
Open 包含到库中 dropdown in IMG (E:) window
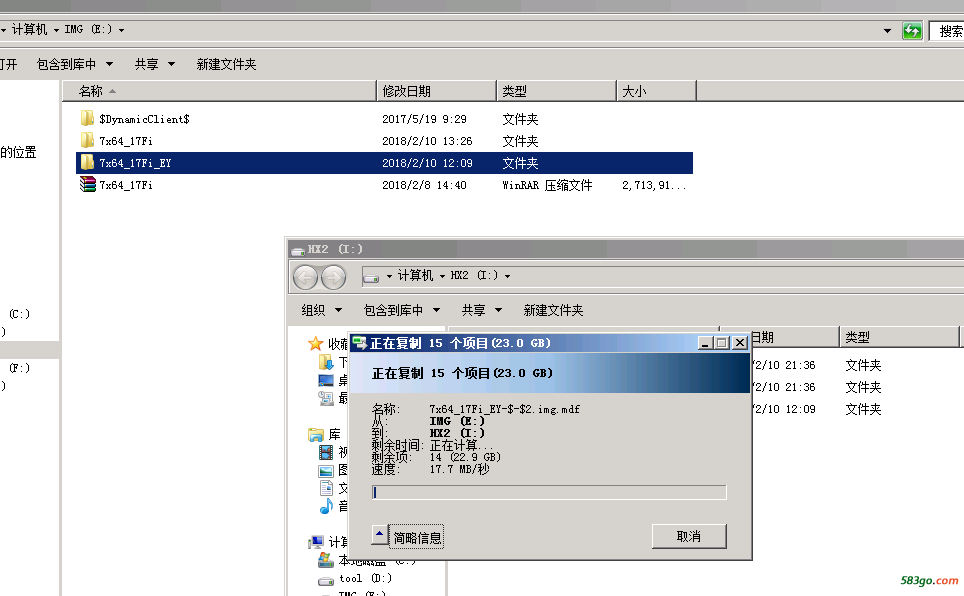point(75,64)
